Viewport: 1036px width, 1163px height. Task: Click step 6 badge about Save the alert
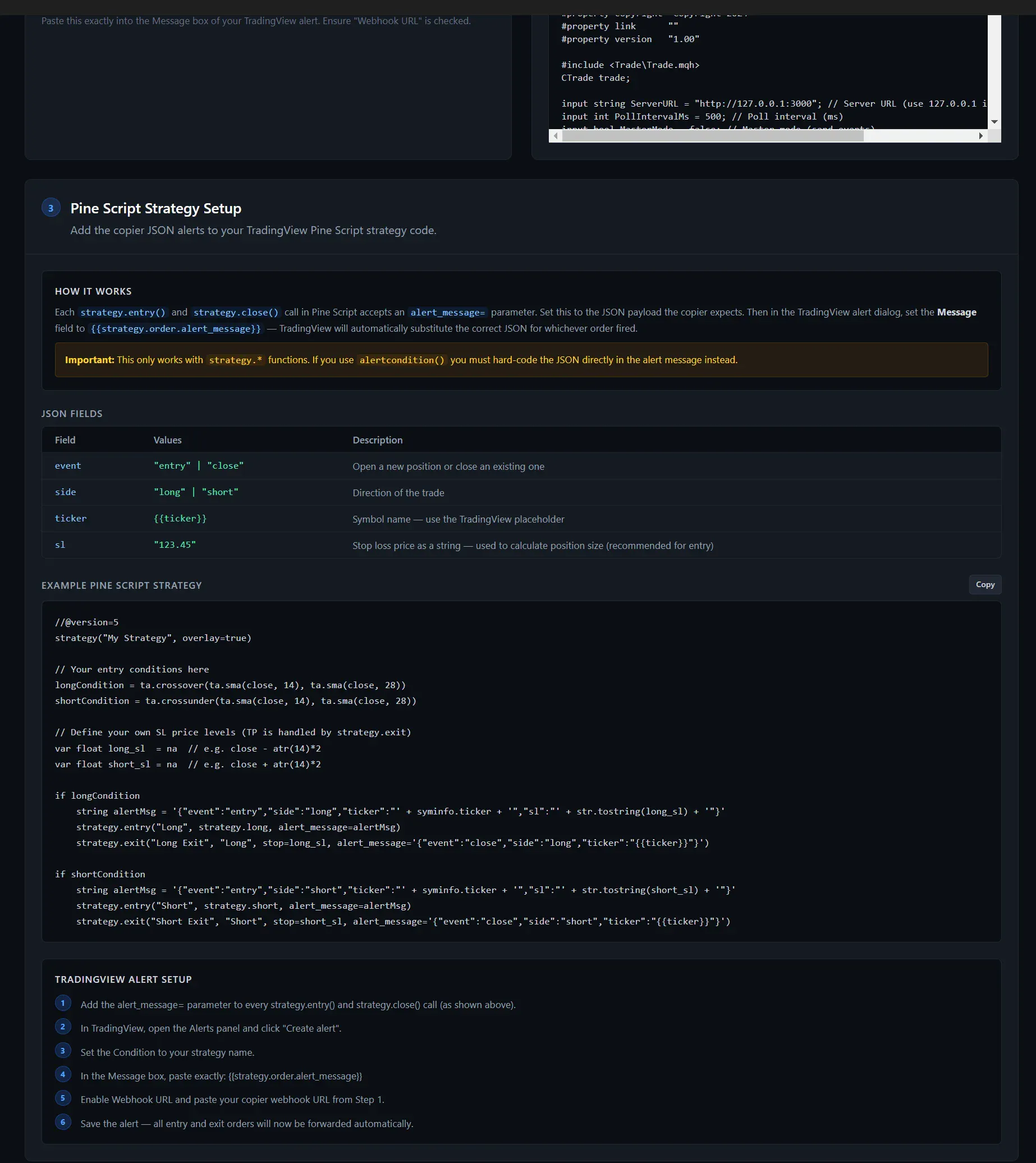63,1123
